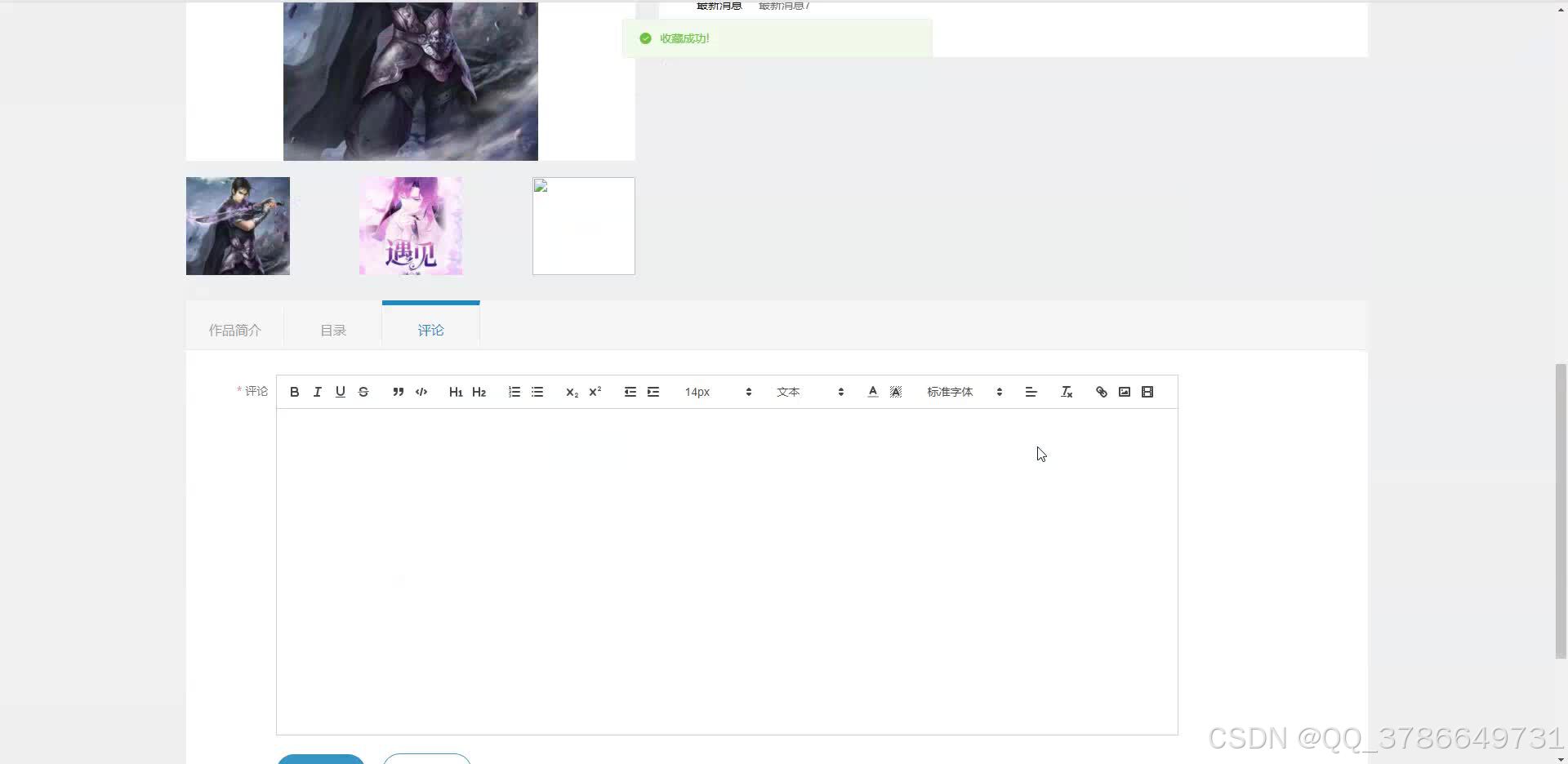
Task: Insert a video into comment
Action: click(1147, 392)
